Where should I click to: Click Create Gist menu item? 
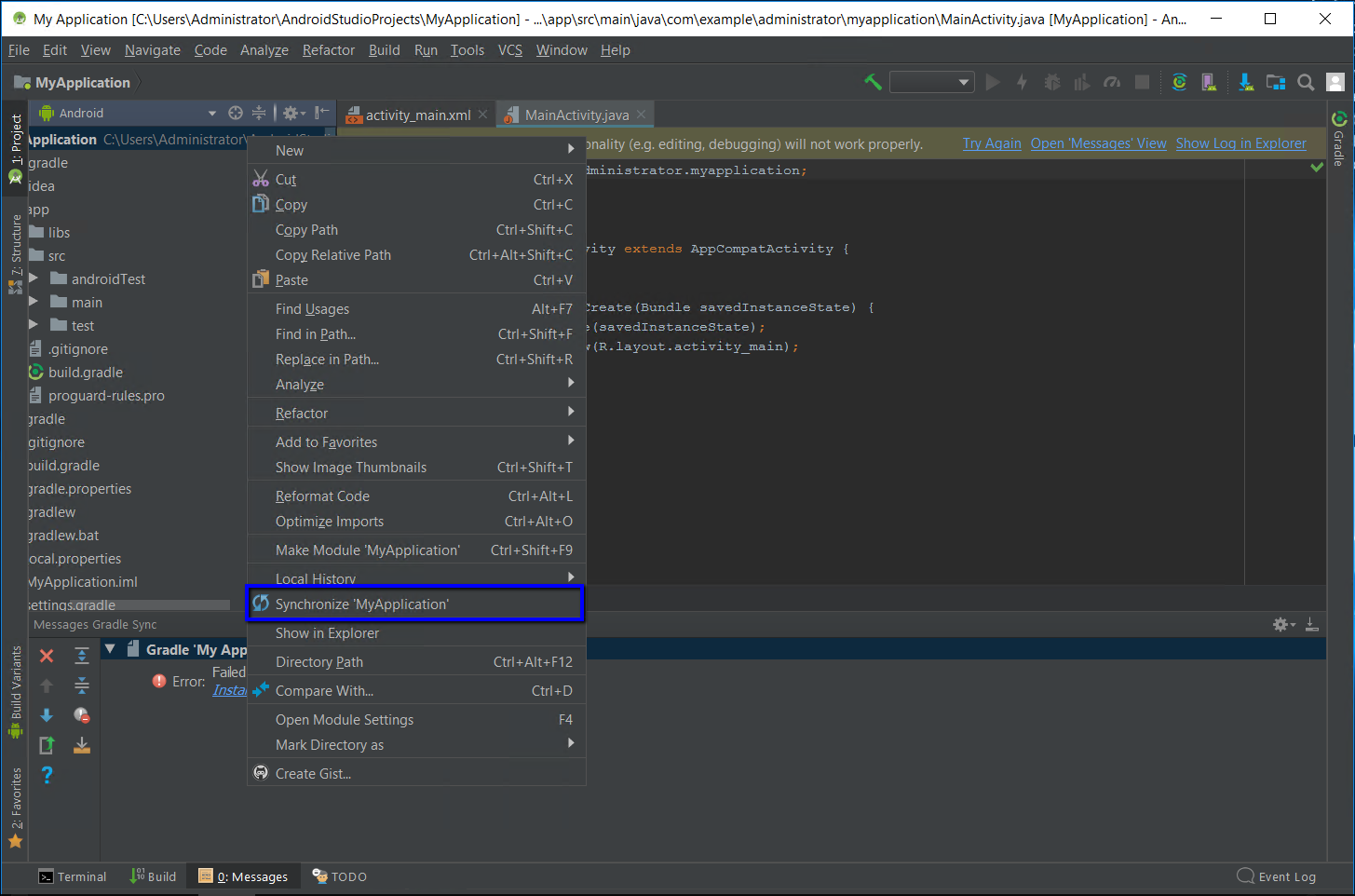tap(416, 773)
